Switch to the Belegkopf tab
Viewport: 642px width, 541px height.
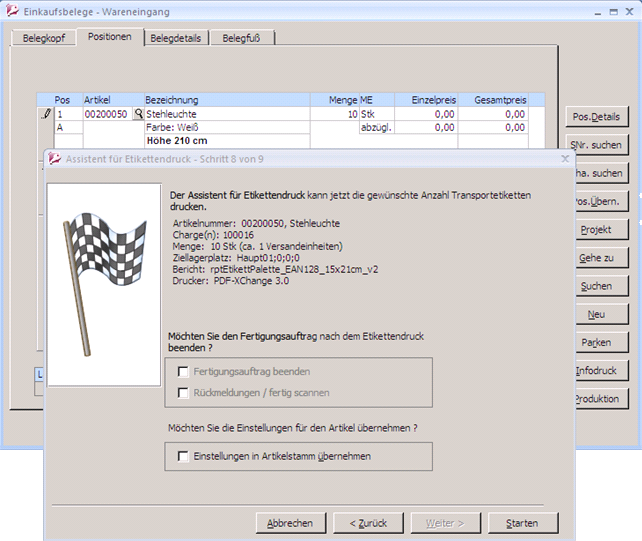[x=43, y=38]
